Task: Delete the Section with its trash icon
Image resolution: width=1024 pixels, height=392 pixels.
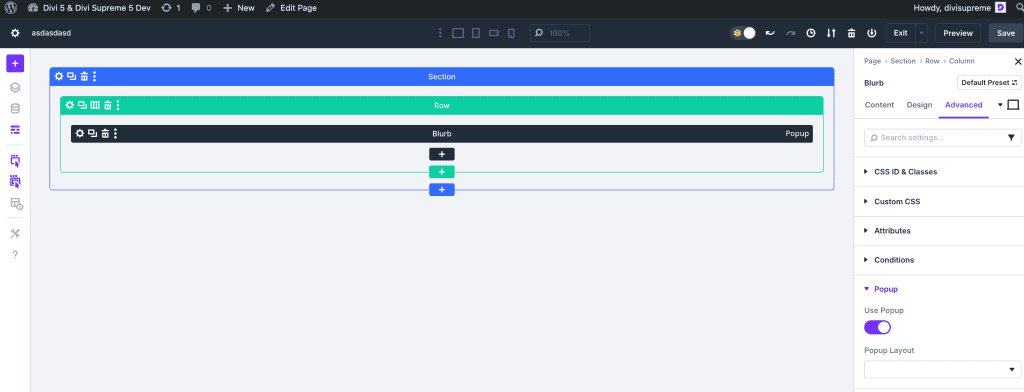Action: click(x=84, y=76)
